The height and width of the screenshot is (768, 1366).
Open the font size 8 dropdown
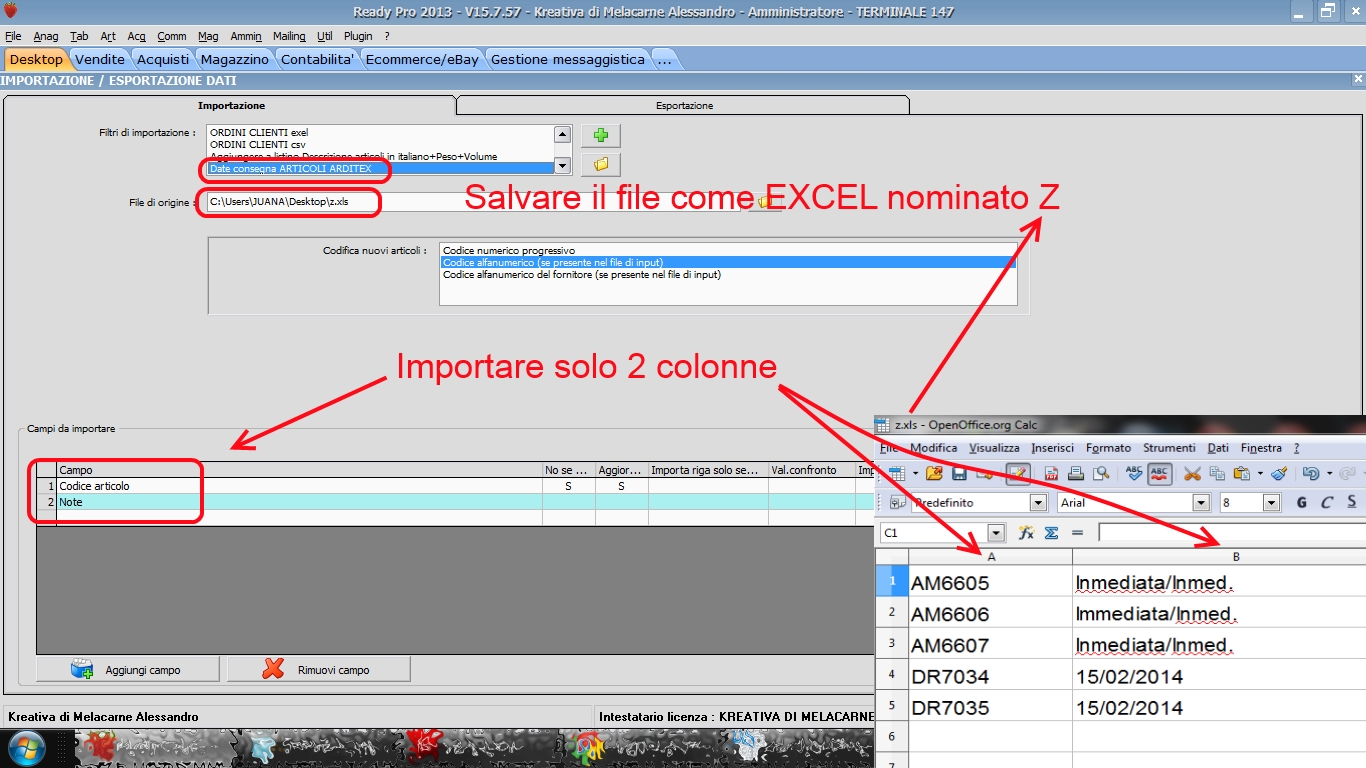pos(1271,503)
